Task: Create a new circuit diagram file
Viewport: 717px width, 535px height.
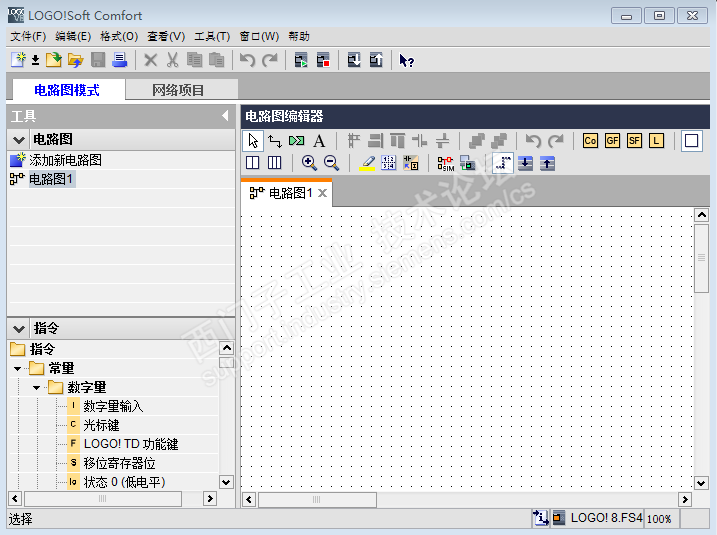Action: [x=18, y=60]
